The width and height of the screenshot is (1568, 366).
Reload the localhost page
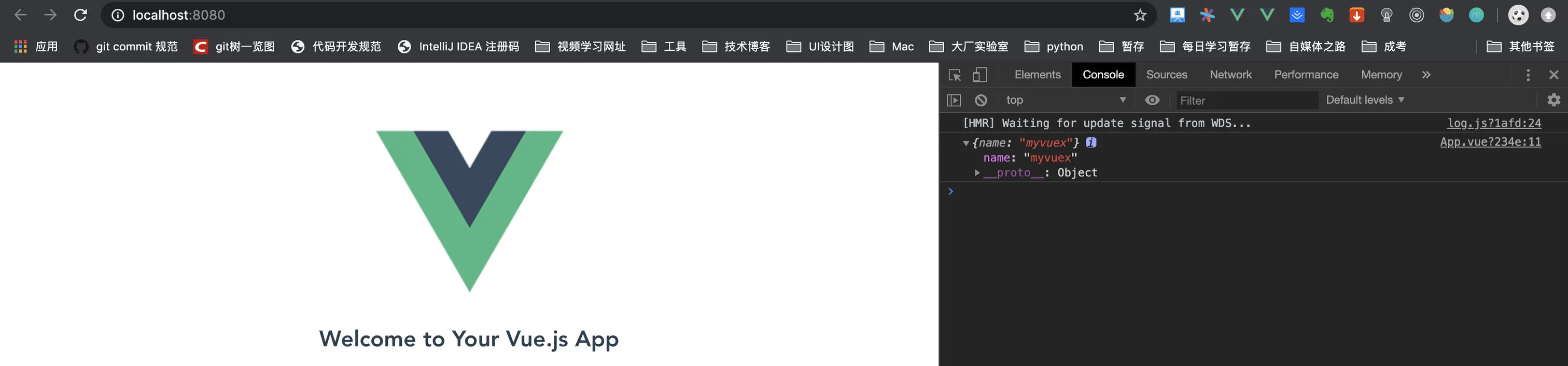click(x=80, y=15)
